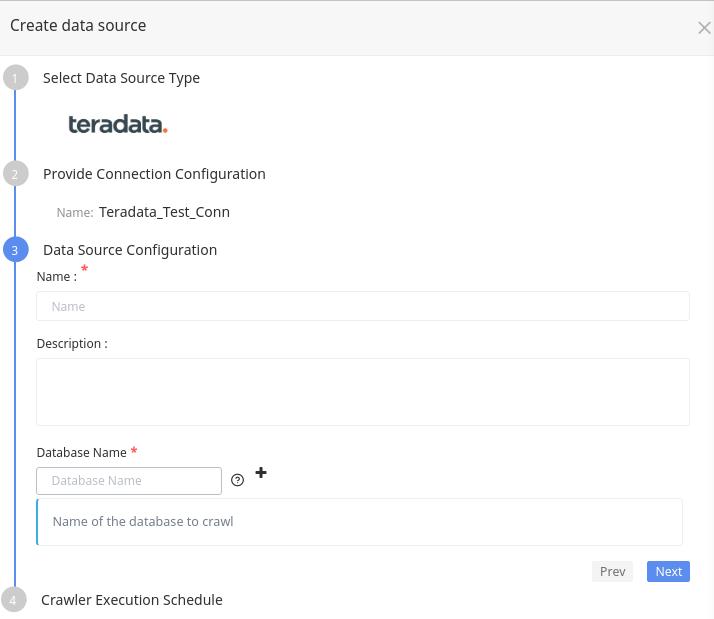714x619 pixels.
Task: Click the Database Name input box
Action: point(129,481)
